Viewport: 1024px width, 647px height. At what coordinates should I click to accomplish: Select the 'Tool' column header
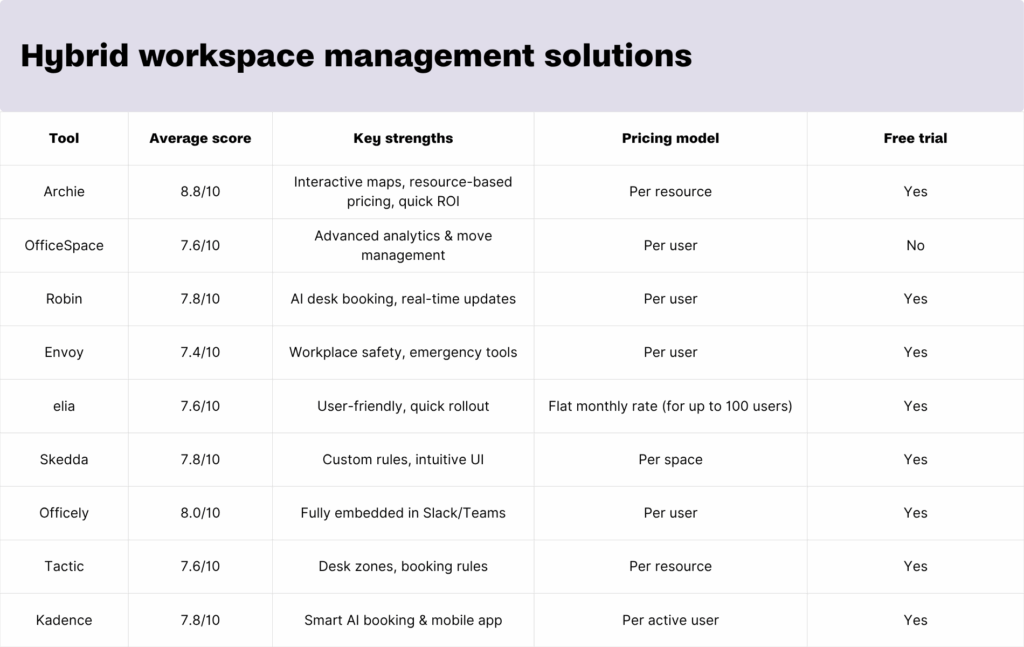pyautogui.click(x=64, y=138)
